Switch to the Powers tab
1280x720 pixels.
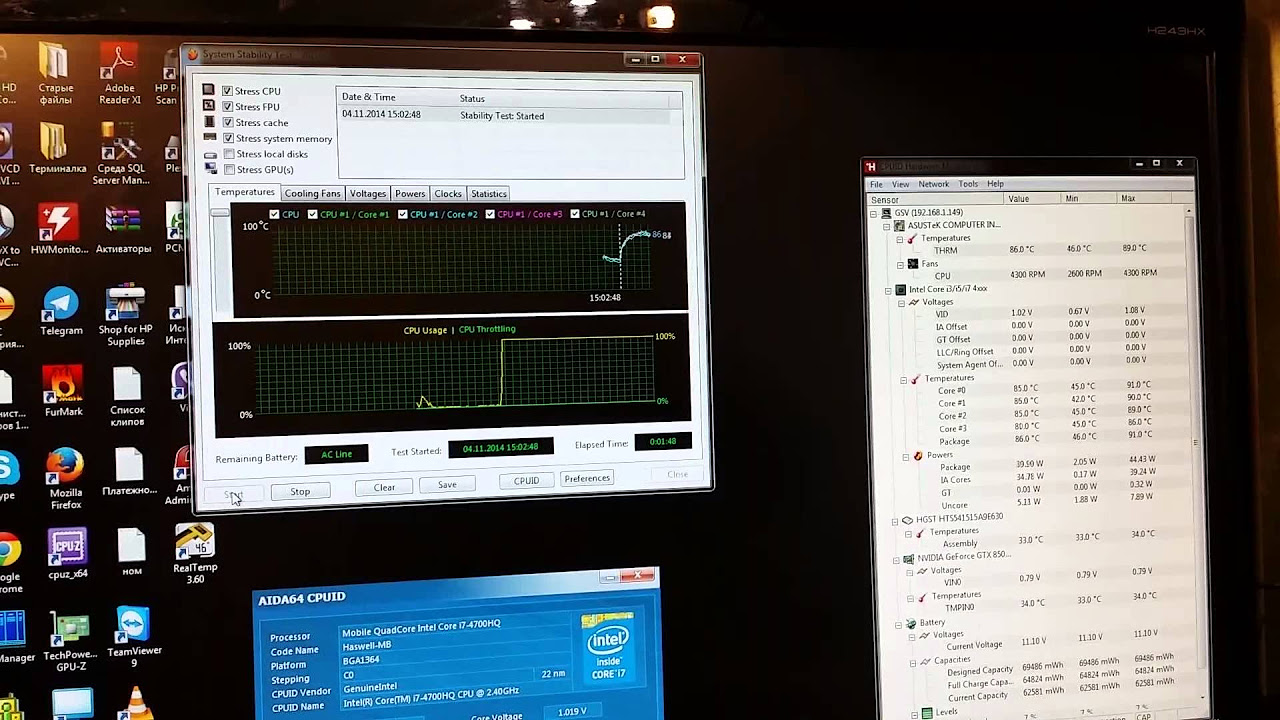[410, 193]
